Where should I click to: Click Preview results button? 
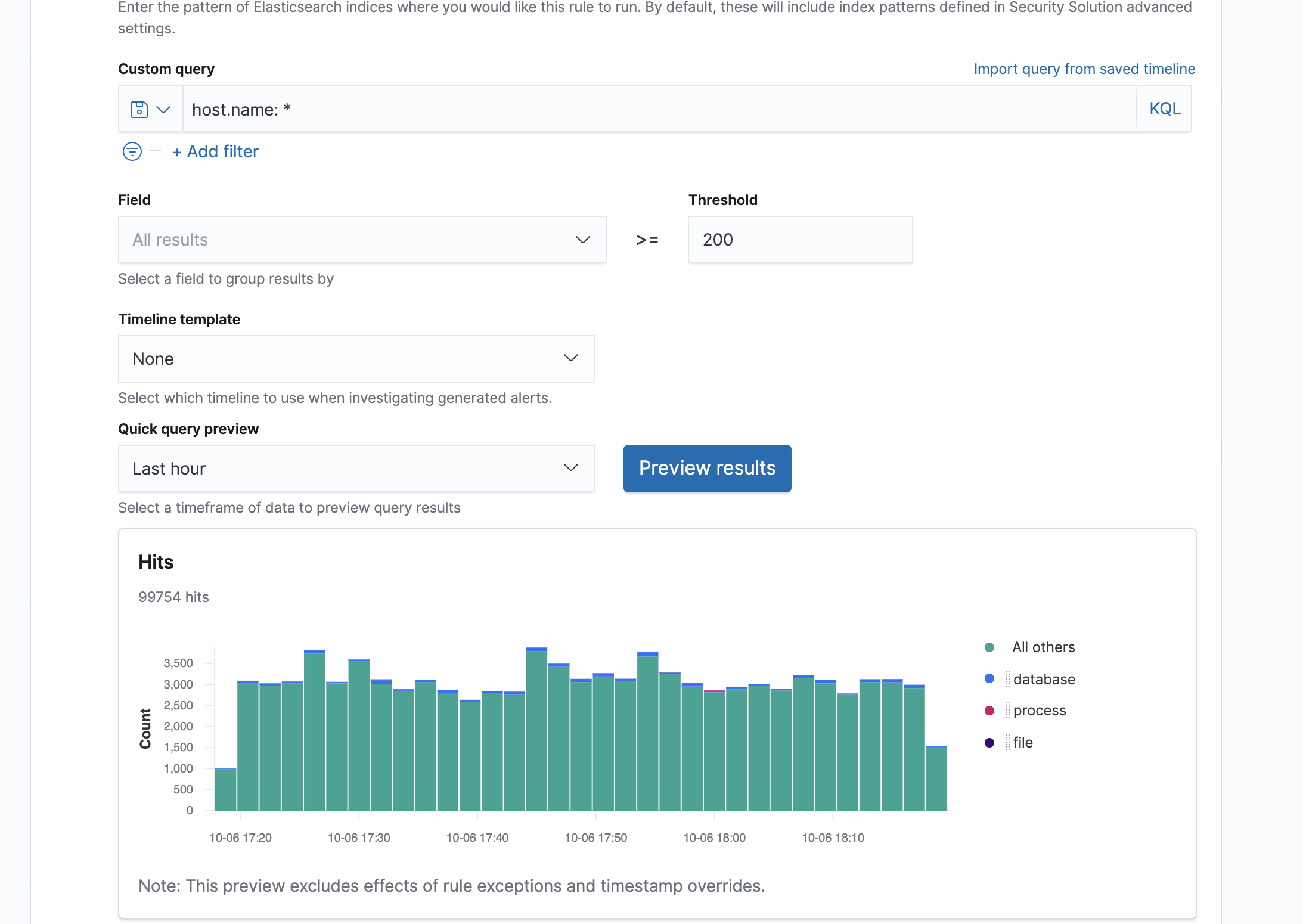tap(707, 469)
